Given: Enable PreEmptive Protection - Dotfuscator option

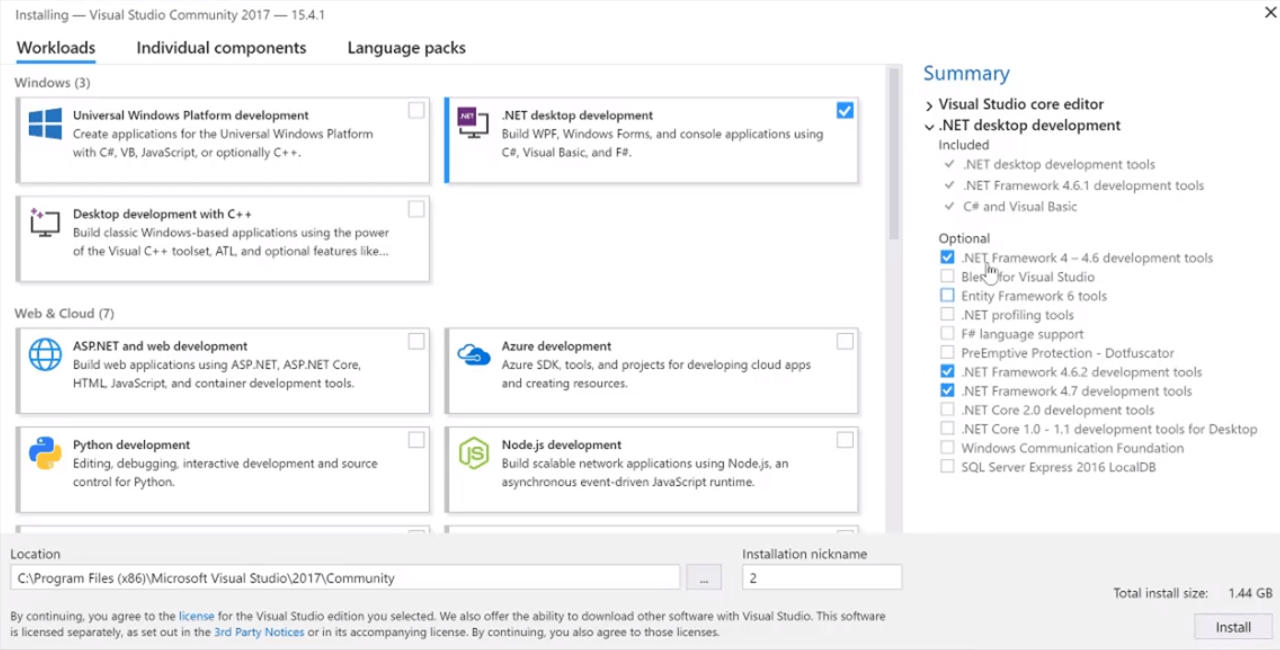Looking at the screenshot, I should click(x=947, y=352).
